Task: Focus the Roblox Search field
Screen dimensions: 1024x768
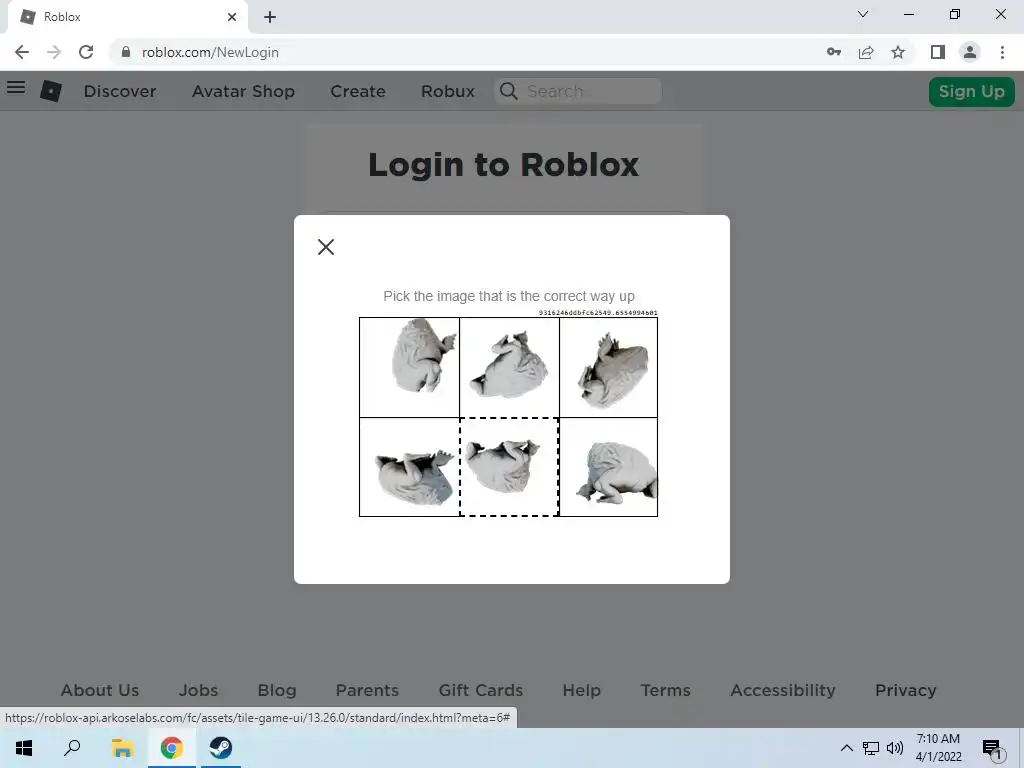Action: pyautogui.click(x=578, y=91)
